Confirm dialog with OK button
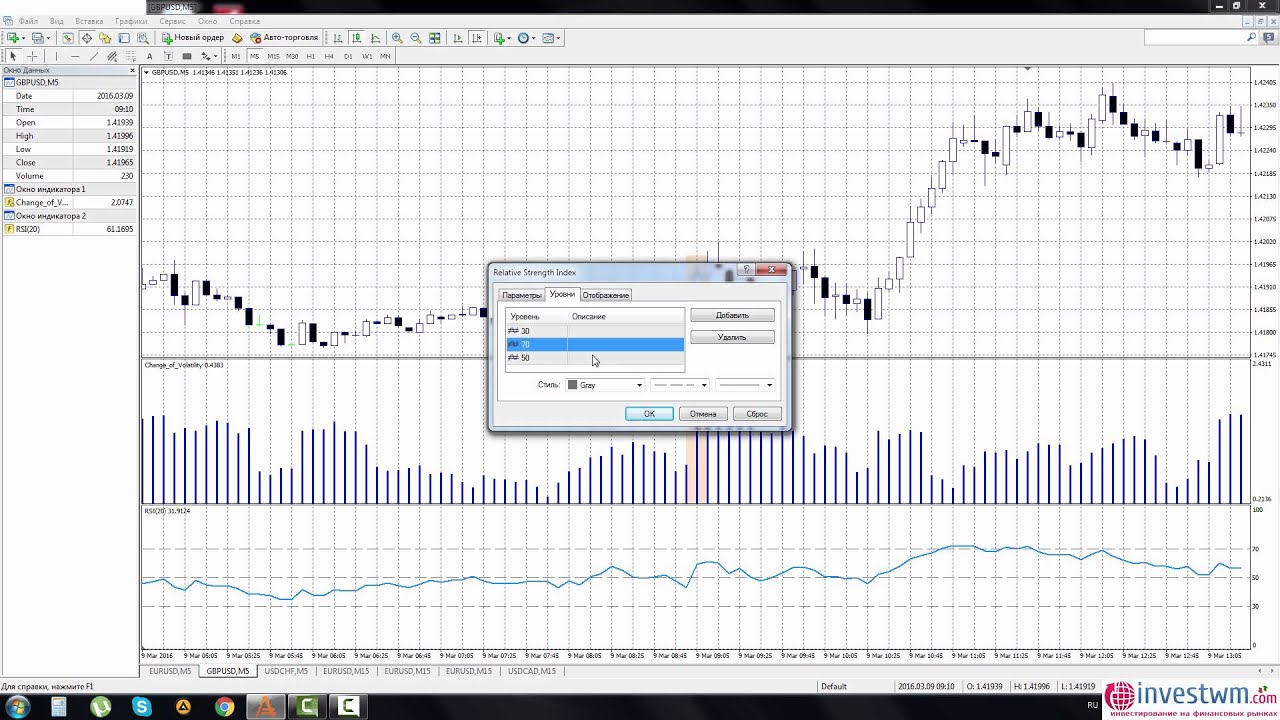This screenshot has height=720, width=1280. [x=649, y=414]
